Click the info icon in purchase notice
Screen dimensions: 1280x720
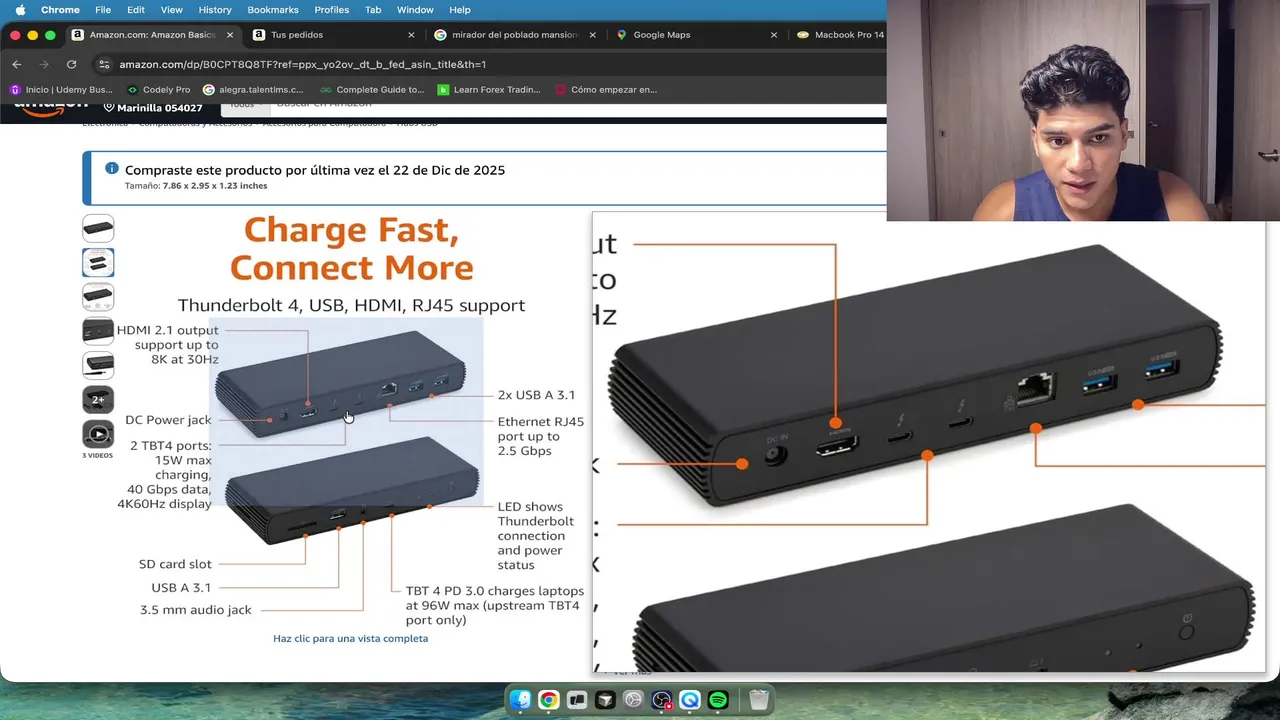click(x=112, y=169)
